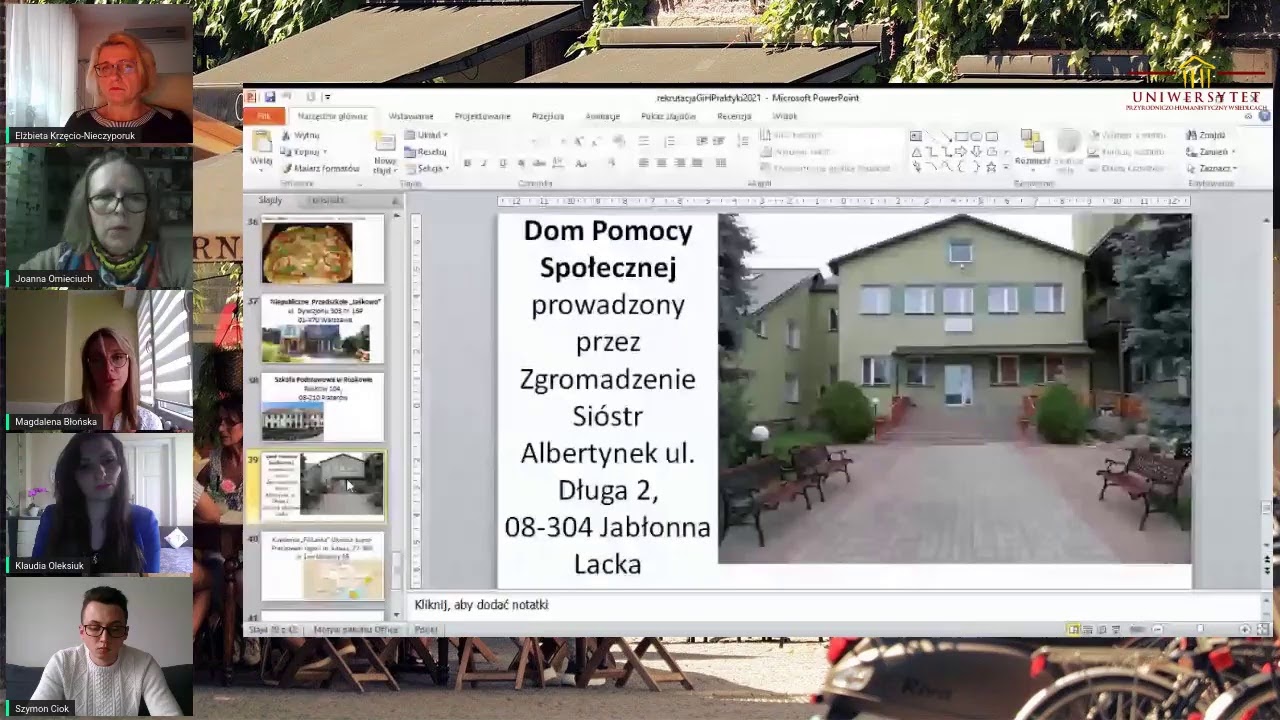This screenshot has height=720, width=1280.
Task: Click Malarz formatów (Format Painter)
Action: 320,168
